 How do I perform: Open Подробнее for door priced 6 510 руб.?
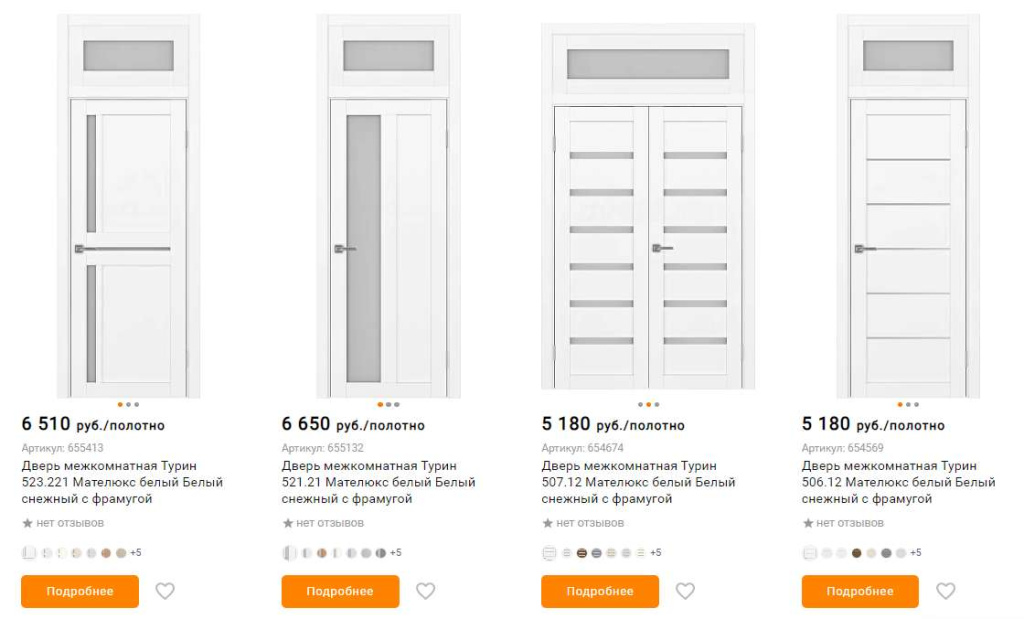[x=80, y=591]
